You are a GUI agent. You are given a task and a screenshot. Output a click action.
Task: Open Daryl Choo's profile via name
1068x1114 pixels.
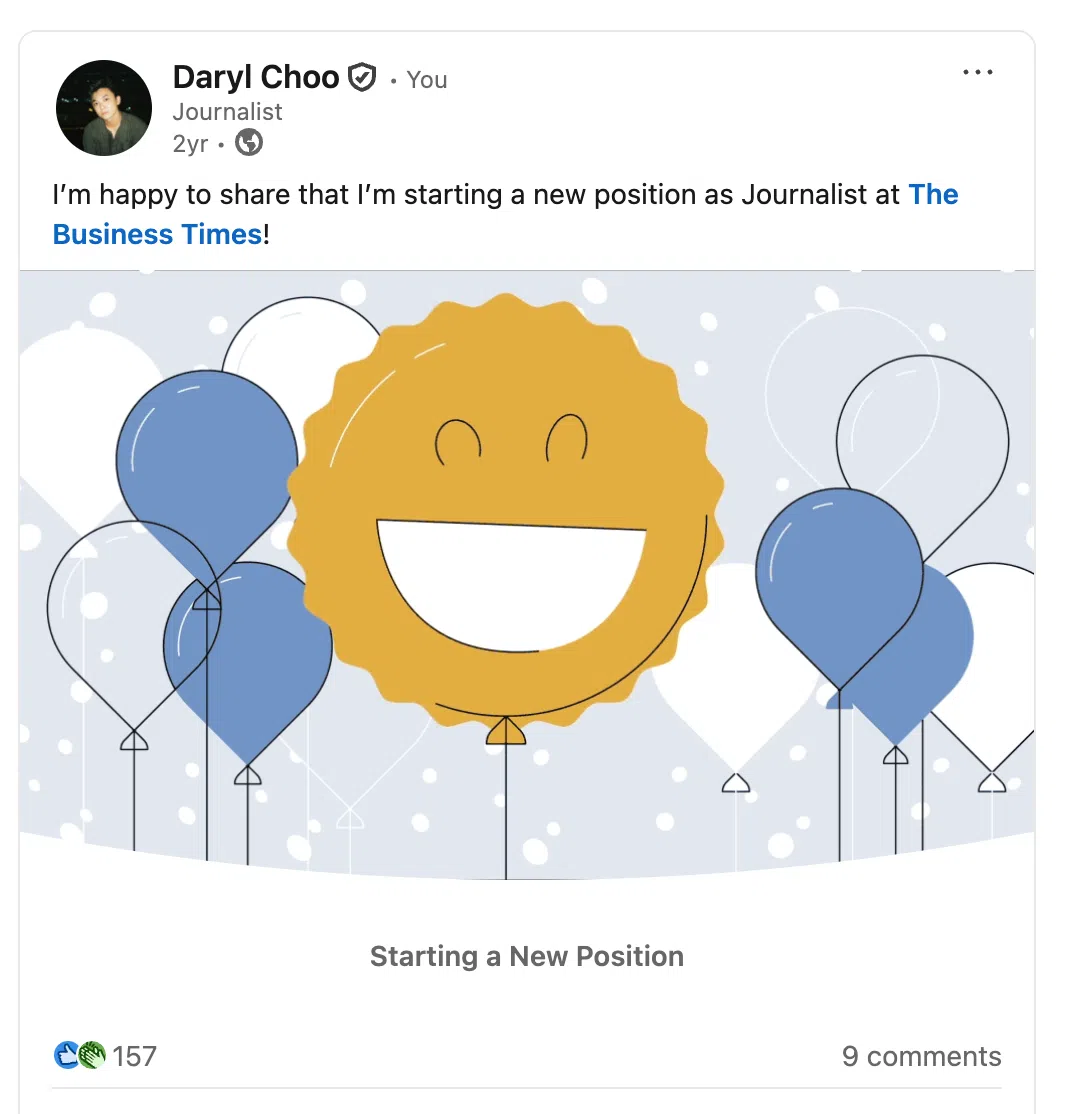[x=256, y=77]
